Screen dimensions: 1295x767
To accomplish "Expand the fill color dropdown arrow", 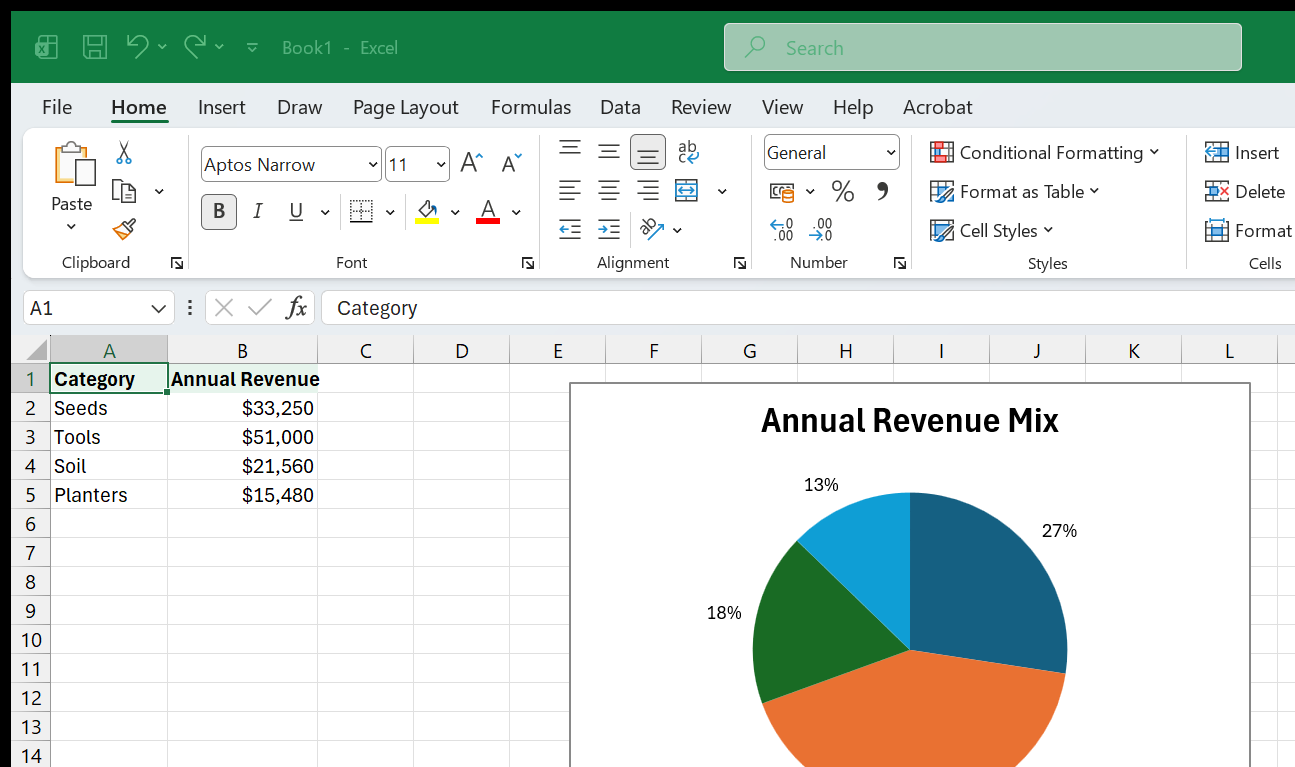I will click(455, 212).
